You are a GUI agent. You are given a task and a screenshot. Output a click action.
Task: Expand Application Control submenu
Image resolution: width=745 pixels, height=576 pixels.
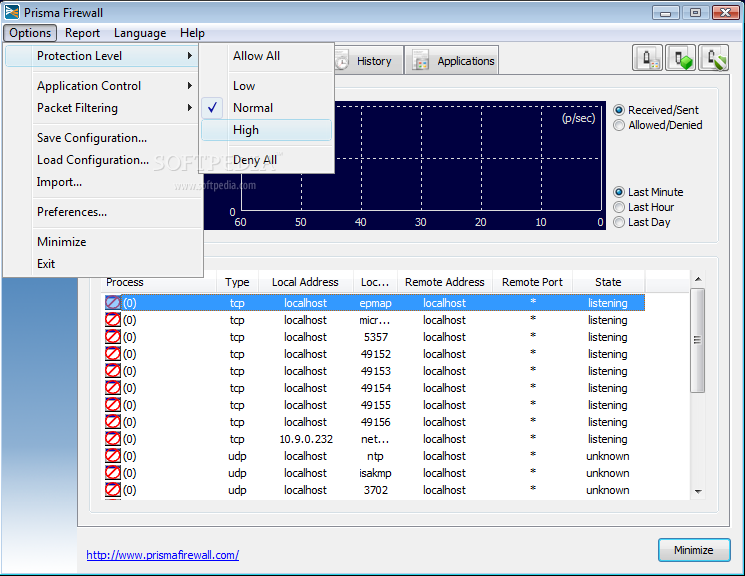point(102,86)
